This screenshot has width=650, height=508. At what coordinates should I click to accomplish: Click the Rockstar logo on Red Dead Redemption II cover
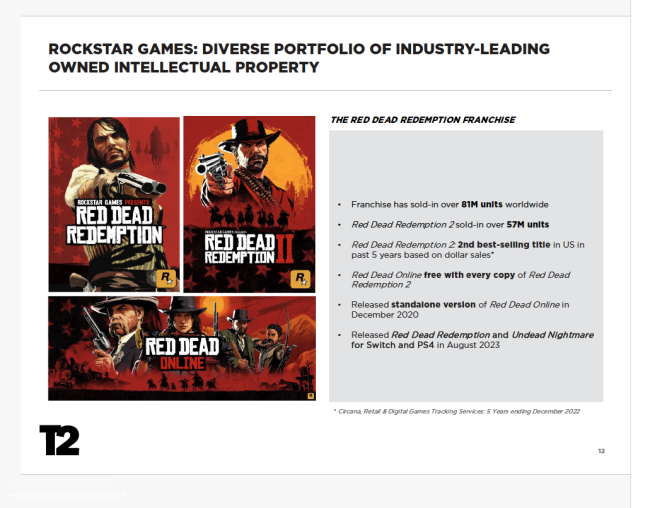tap(301, 278)
